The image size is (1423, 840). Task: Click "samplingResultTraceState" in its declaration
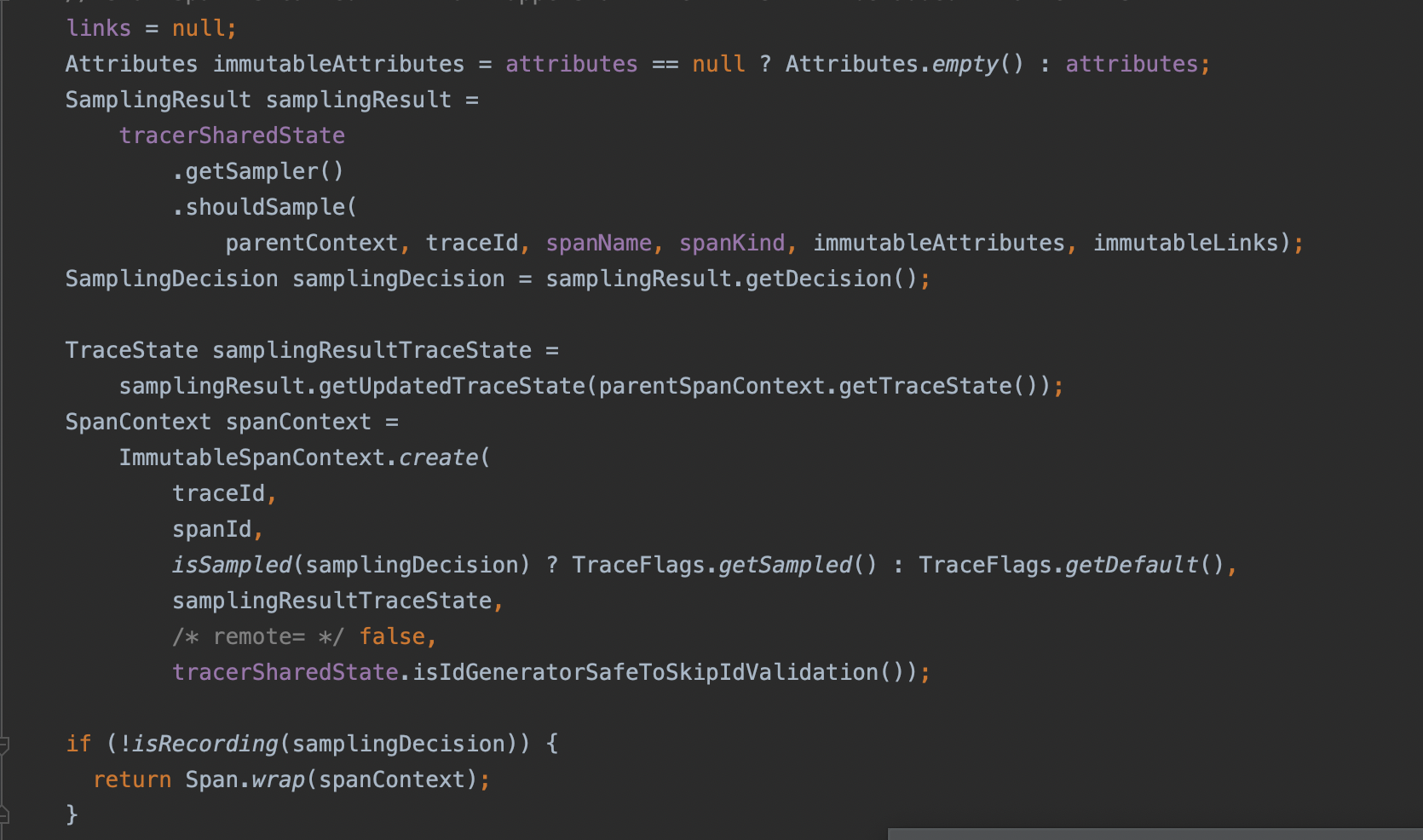[372, 350]
